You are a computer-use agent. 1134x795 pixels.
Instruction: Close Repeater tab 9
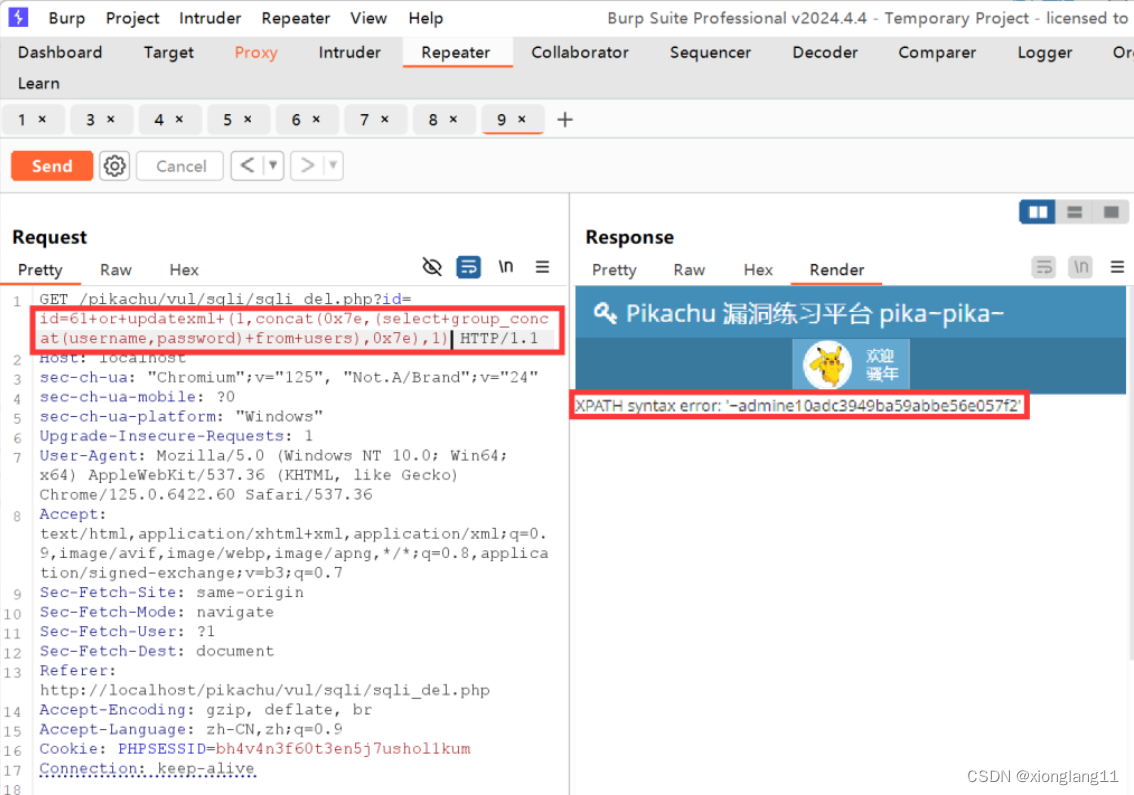(x=521, y=119)
